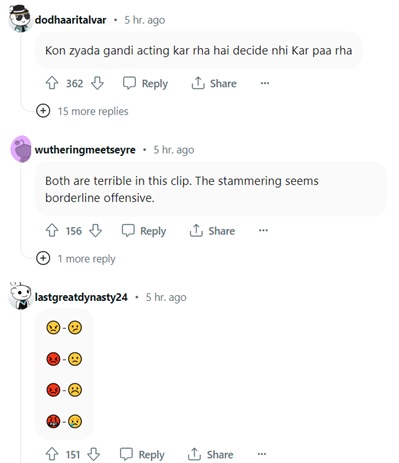
Task: Reply to wutheringmeetseyre's comment
Action: (x=144, y=231)
